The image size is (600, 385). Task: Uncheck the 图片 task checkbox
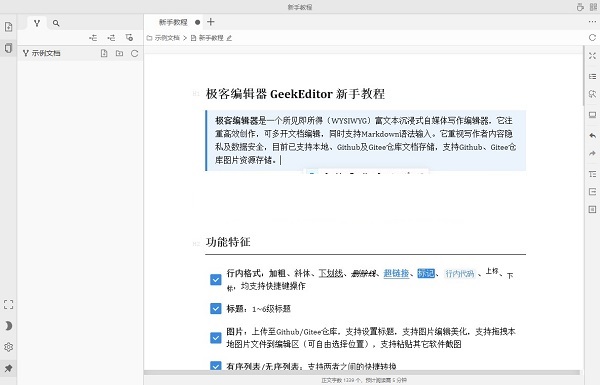click(x=216, y=338)
